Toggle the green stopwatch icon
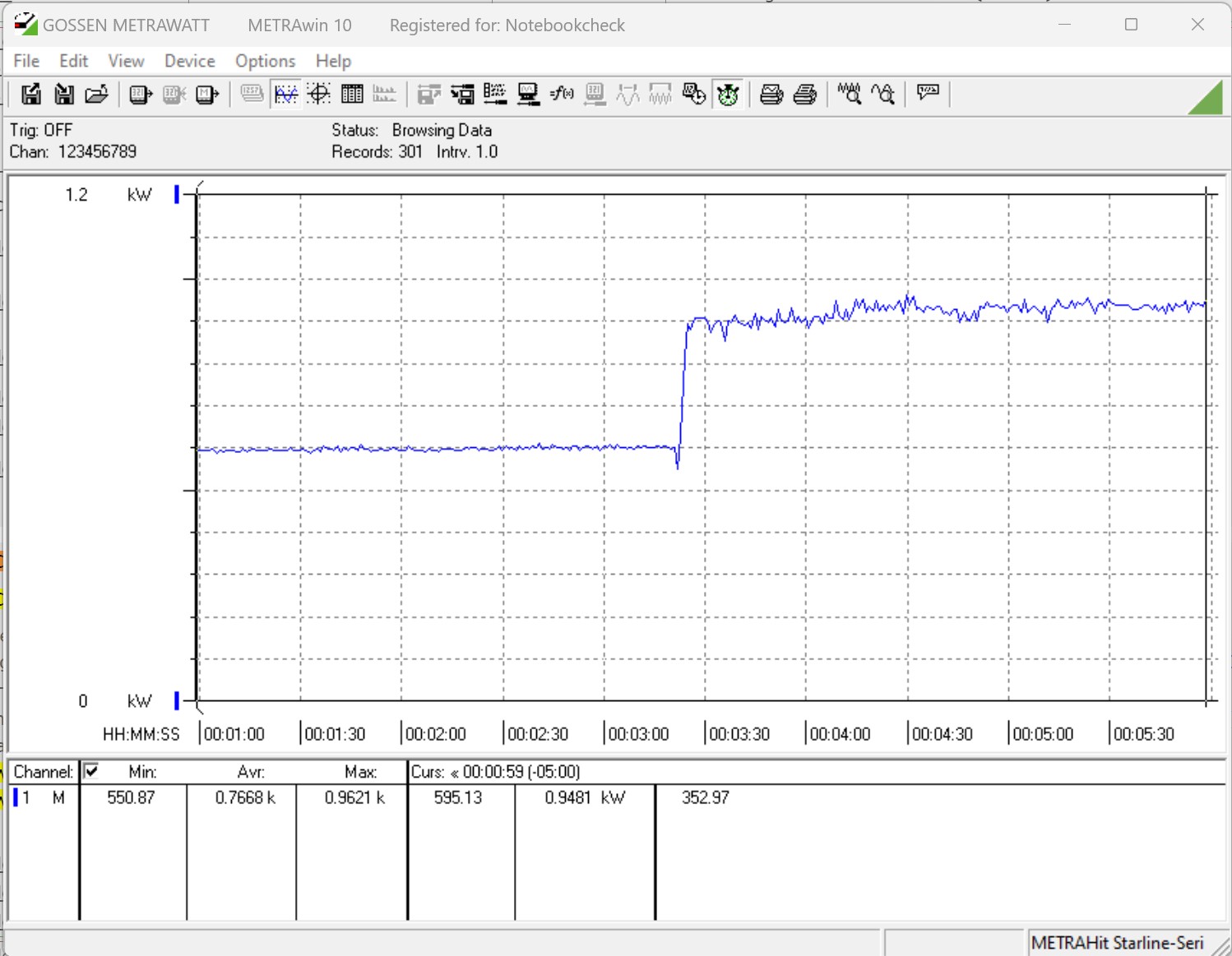This screenshot has width=1232, height=956. click(728, 95)
